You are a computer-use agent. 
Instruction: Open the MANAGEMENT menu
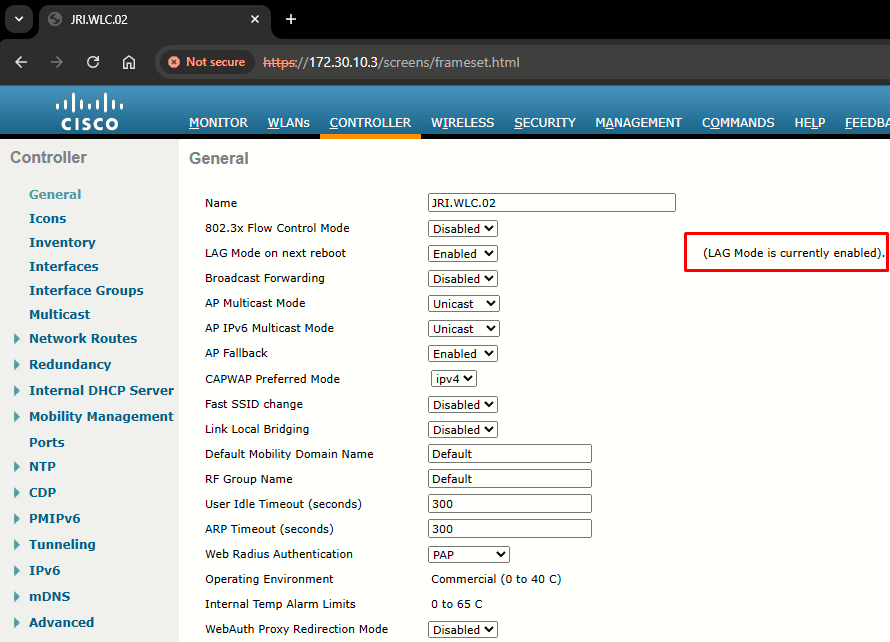(639, 123)
